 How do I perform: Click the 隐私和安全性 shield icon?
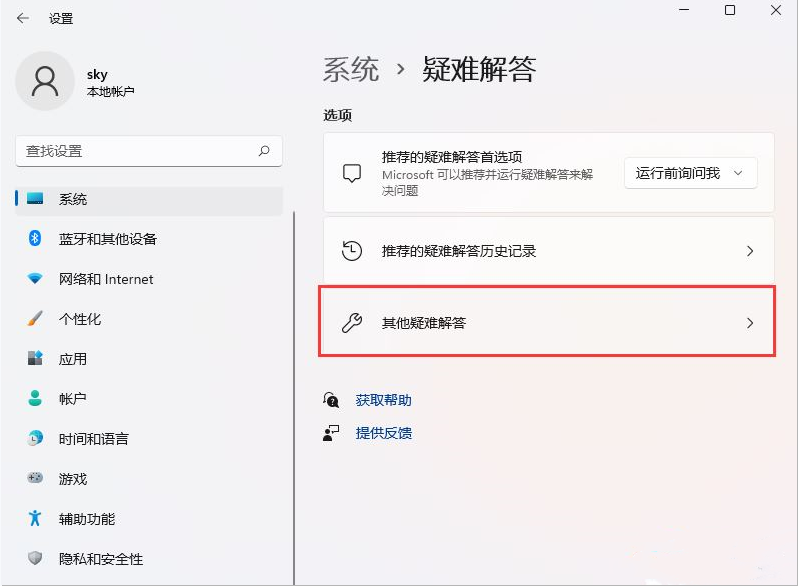(x=35, y=558)
